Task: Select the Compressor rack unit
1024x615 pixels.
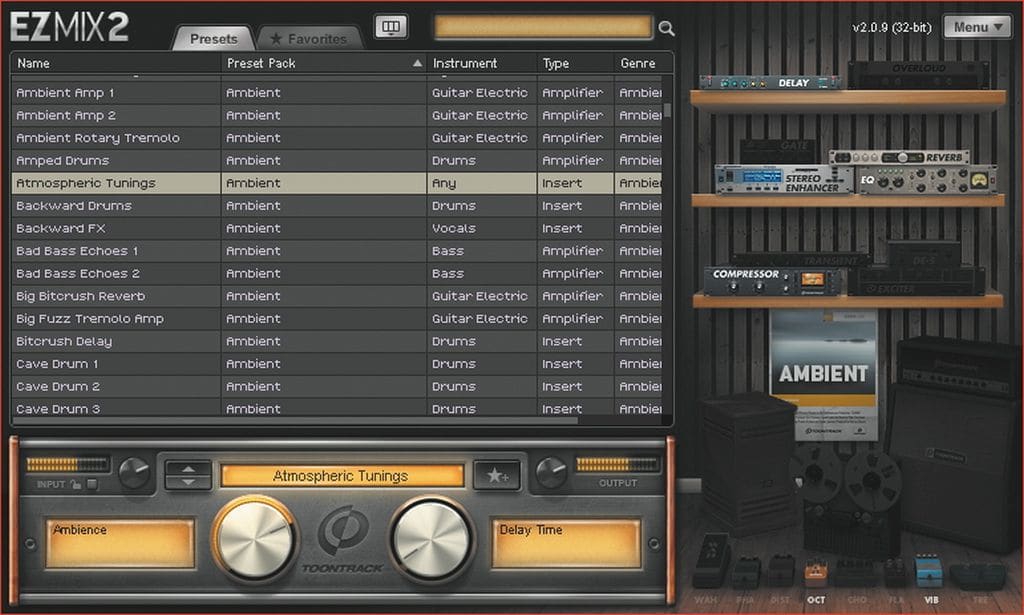Action: tap(774, 281)
